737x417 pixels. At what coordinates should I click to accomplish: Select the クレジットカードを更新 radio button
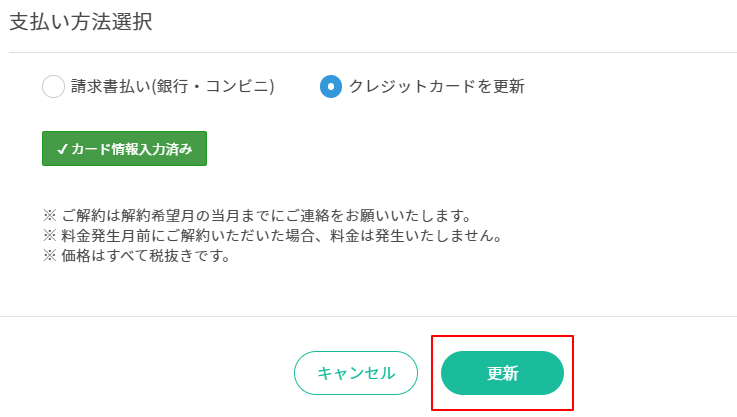tap(331, 87)
